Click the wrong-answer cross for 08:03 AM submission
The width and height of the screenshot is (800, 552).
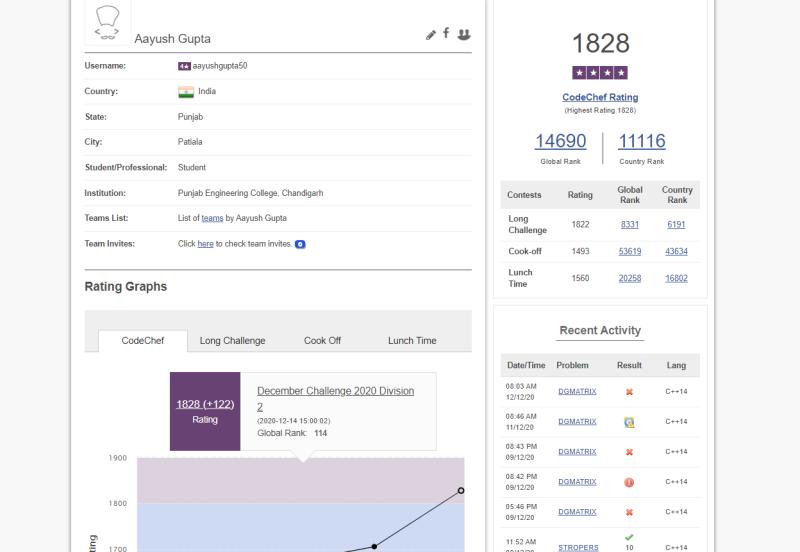tap(629, 392)
